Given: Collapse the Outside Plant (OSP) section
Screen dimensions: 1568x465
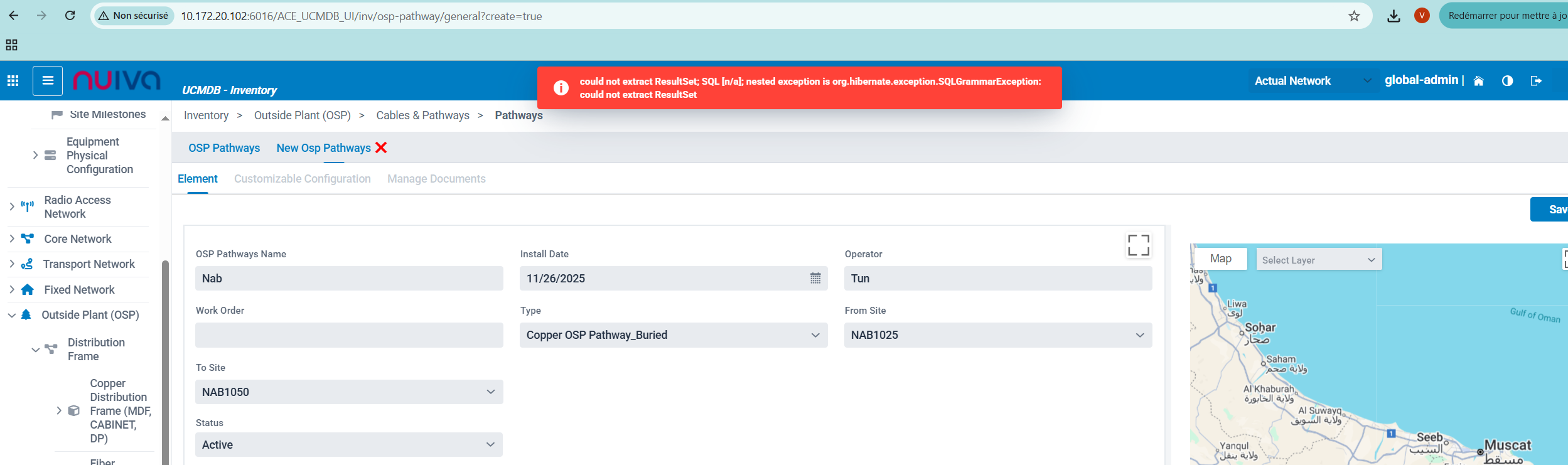Looking at the screenshot, I should (x=12, y=315).
